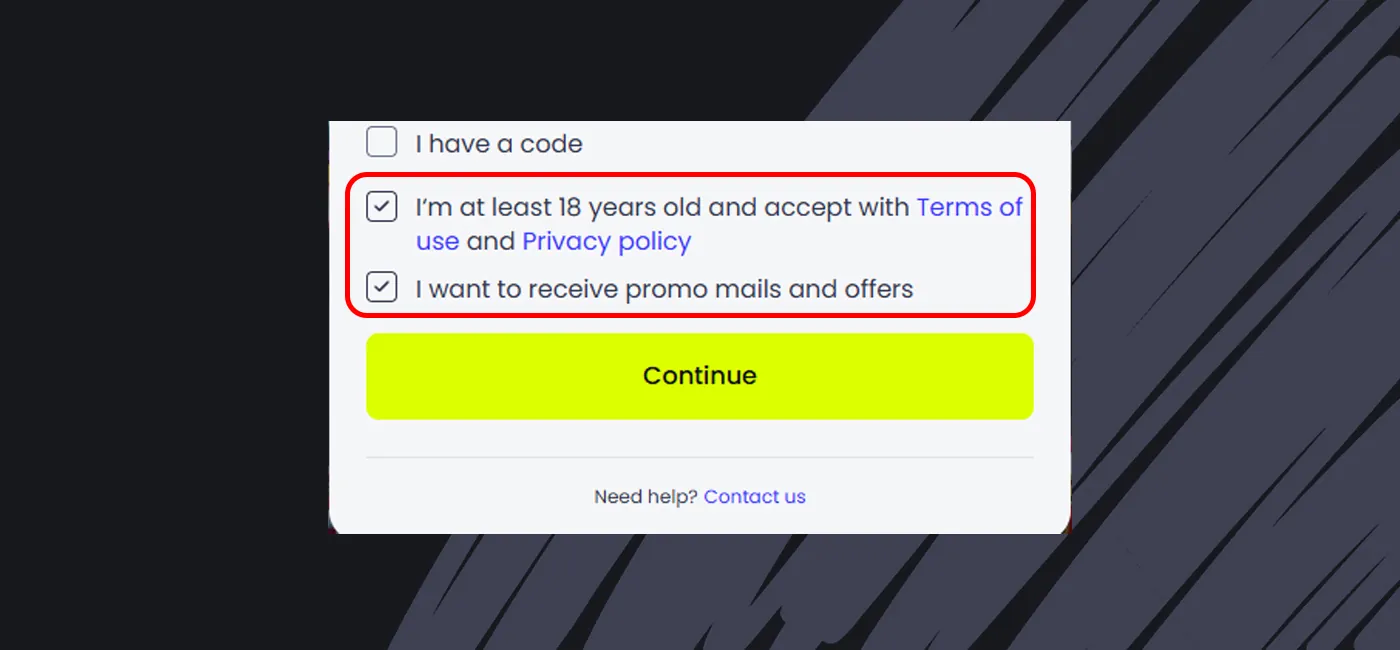Tick the 'I have a code' checkbox
The image size is (1400, 650).
point(381,142)
